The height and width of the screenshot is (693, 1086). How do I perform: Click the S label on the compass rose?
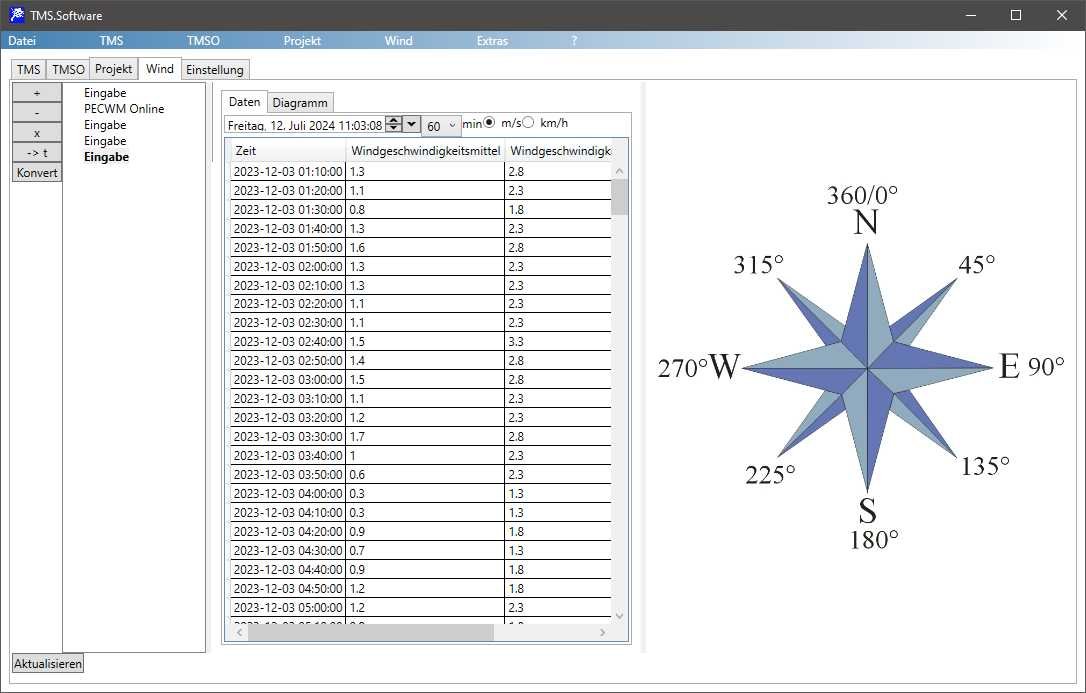(x=867, y=510)
